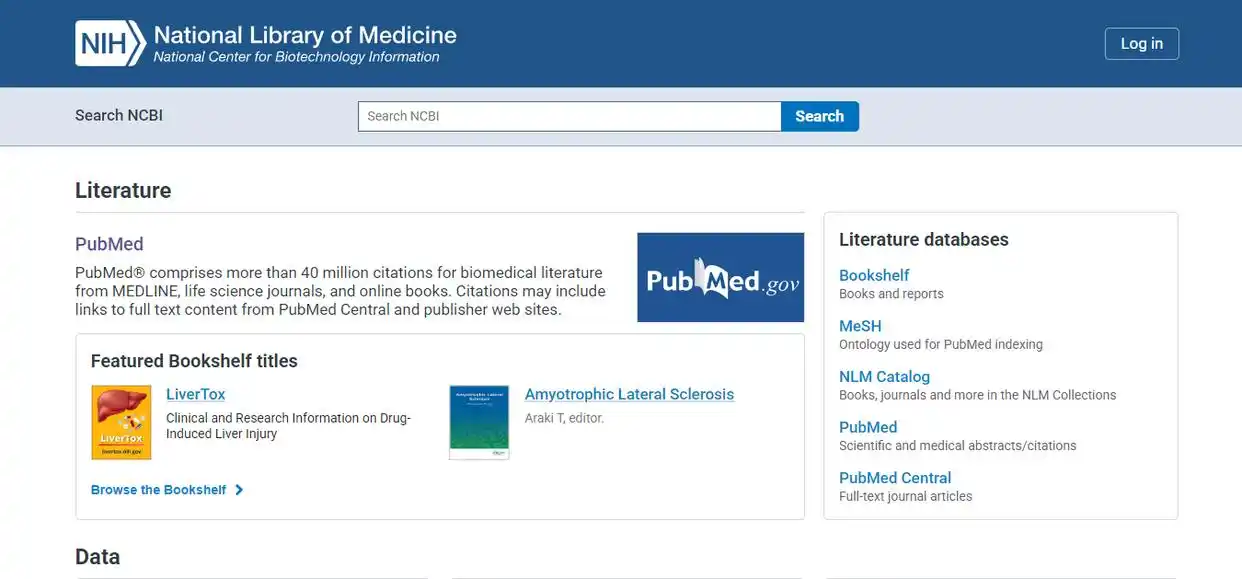
Task: Open the NLM Catalog link
Action: tap(884, 376)
